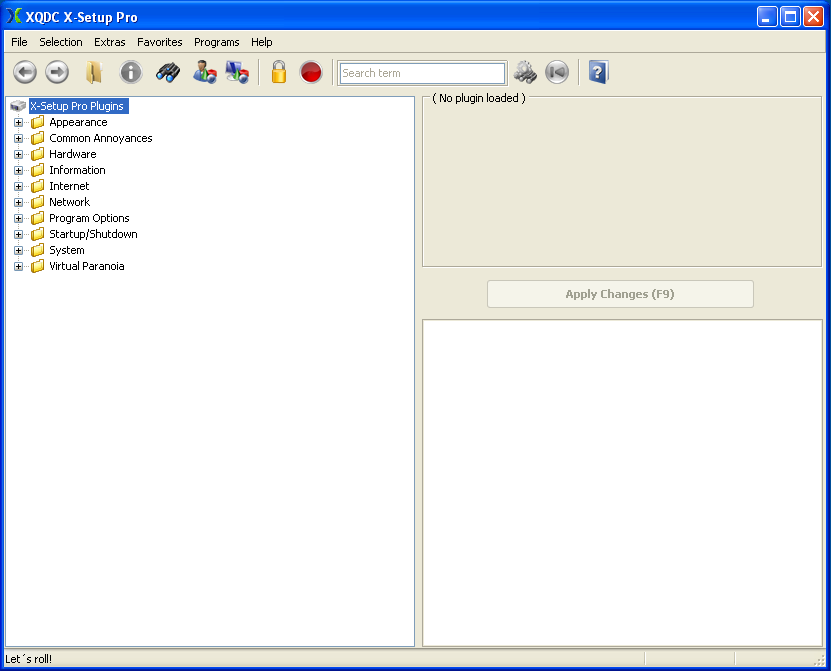
Task: Expand the Information tree node
Action: click(19, 170)
